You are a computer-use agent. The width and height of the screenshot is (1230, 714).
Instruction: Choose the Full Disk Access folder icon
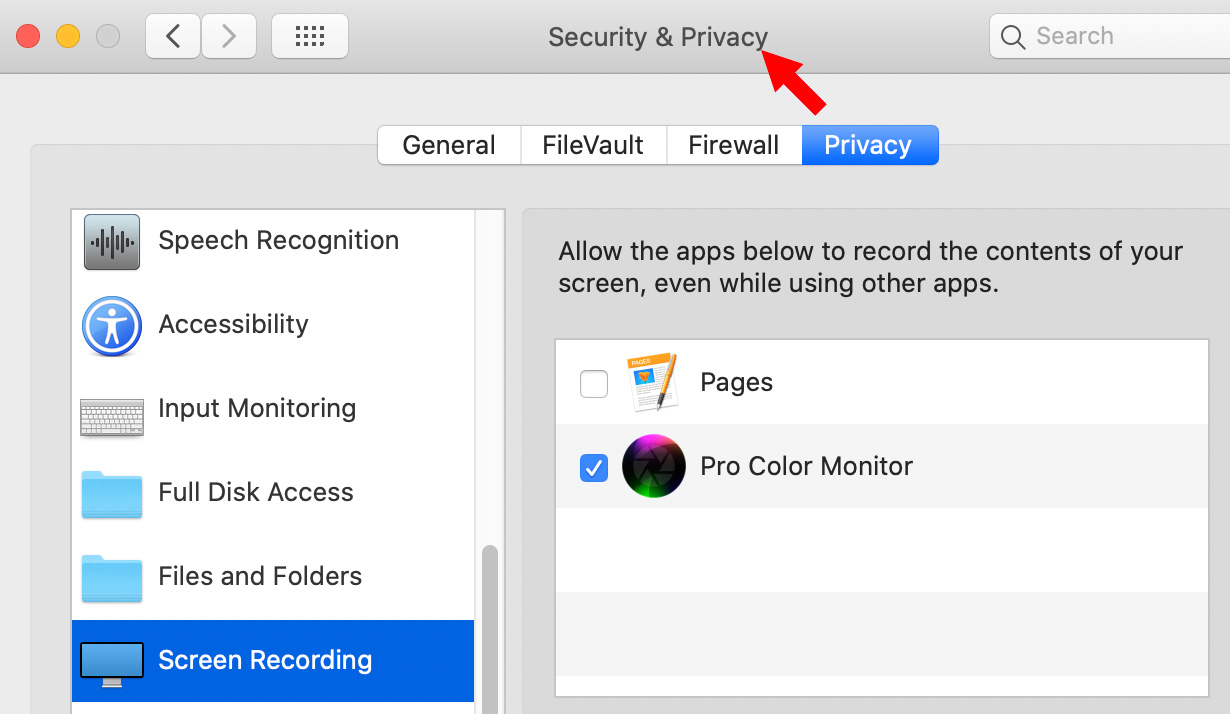tap(111, 494)
